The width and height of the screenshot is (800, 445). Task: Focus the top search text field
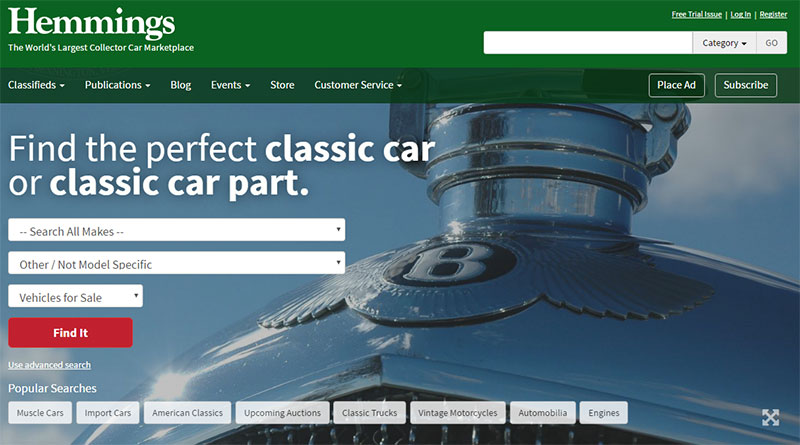(588, 43)
